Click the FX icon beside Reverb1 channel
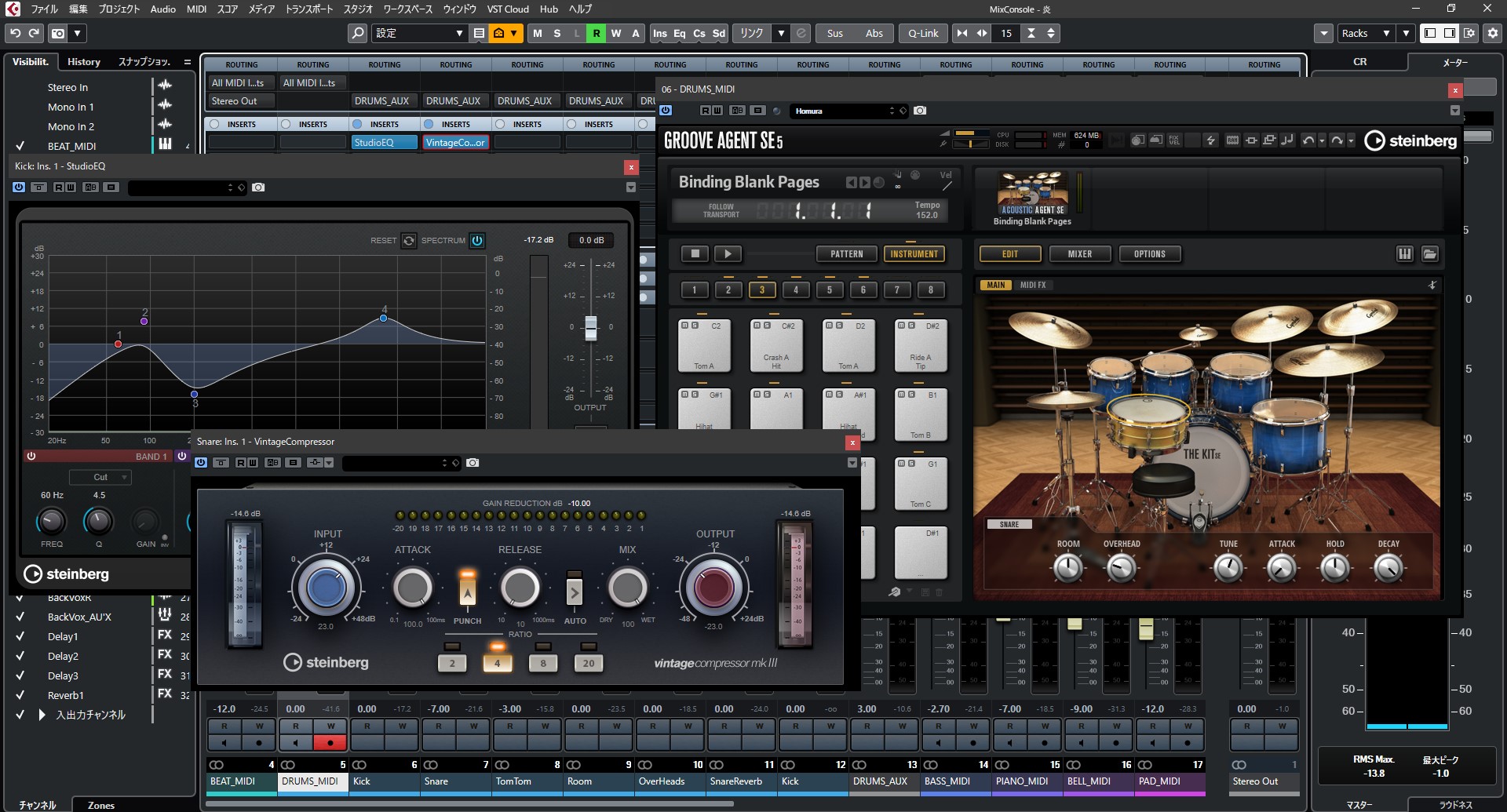Viewport: 1507px width, 812px height. tap(165, 694)
